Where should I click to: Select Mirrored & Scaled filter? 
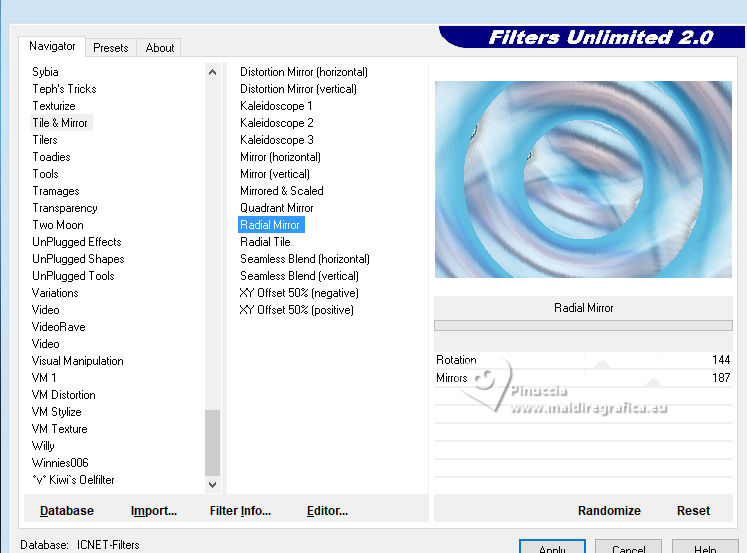(282, 191)
